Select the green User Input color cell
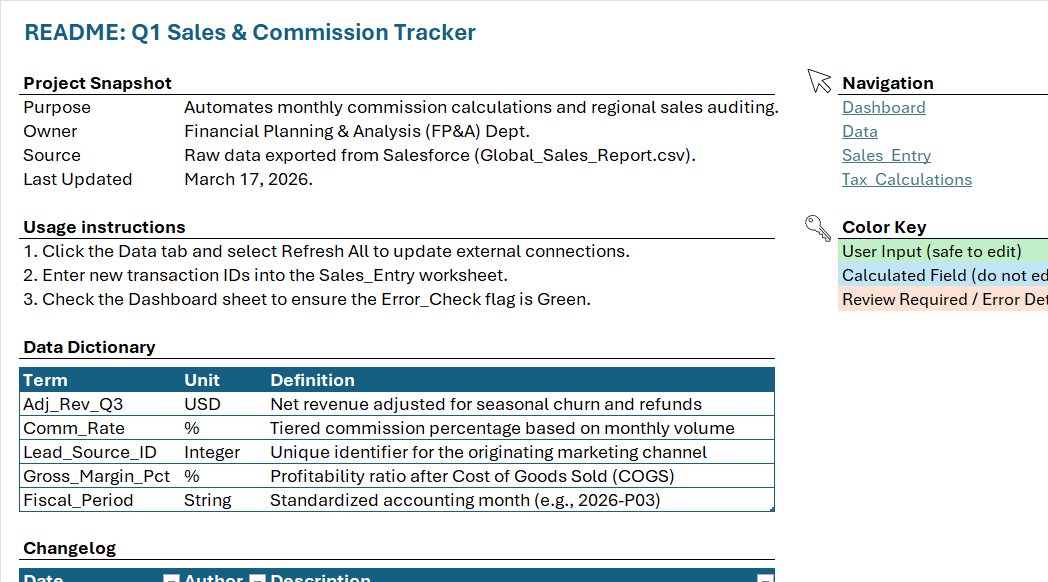 (943, 252)
